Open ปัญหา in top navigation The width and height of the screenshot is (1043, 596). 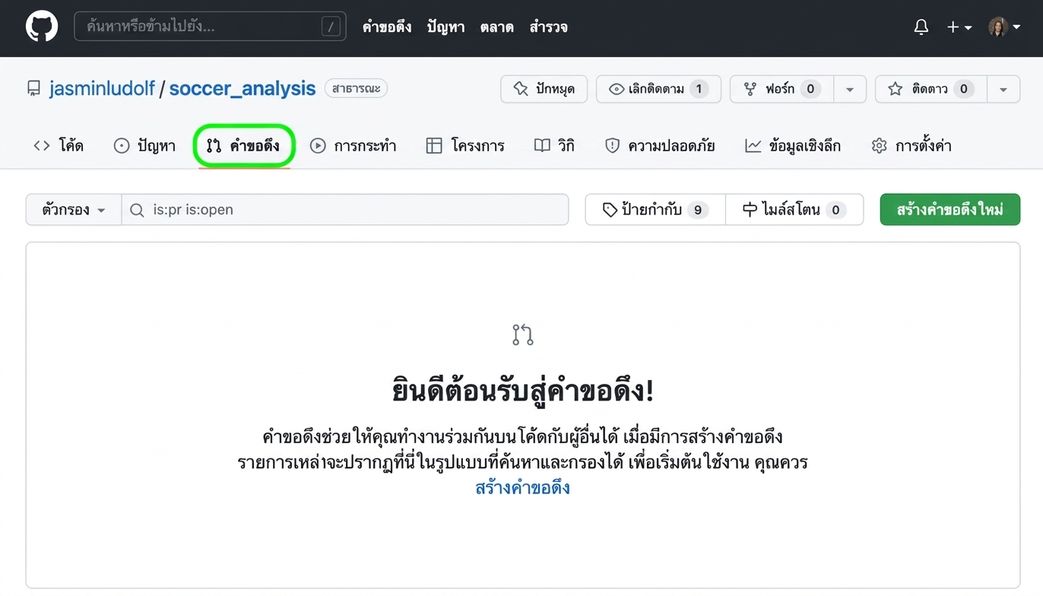[446, 27]
